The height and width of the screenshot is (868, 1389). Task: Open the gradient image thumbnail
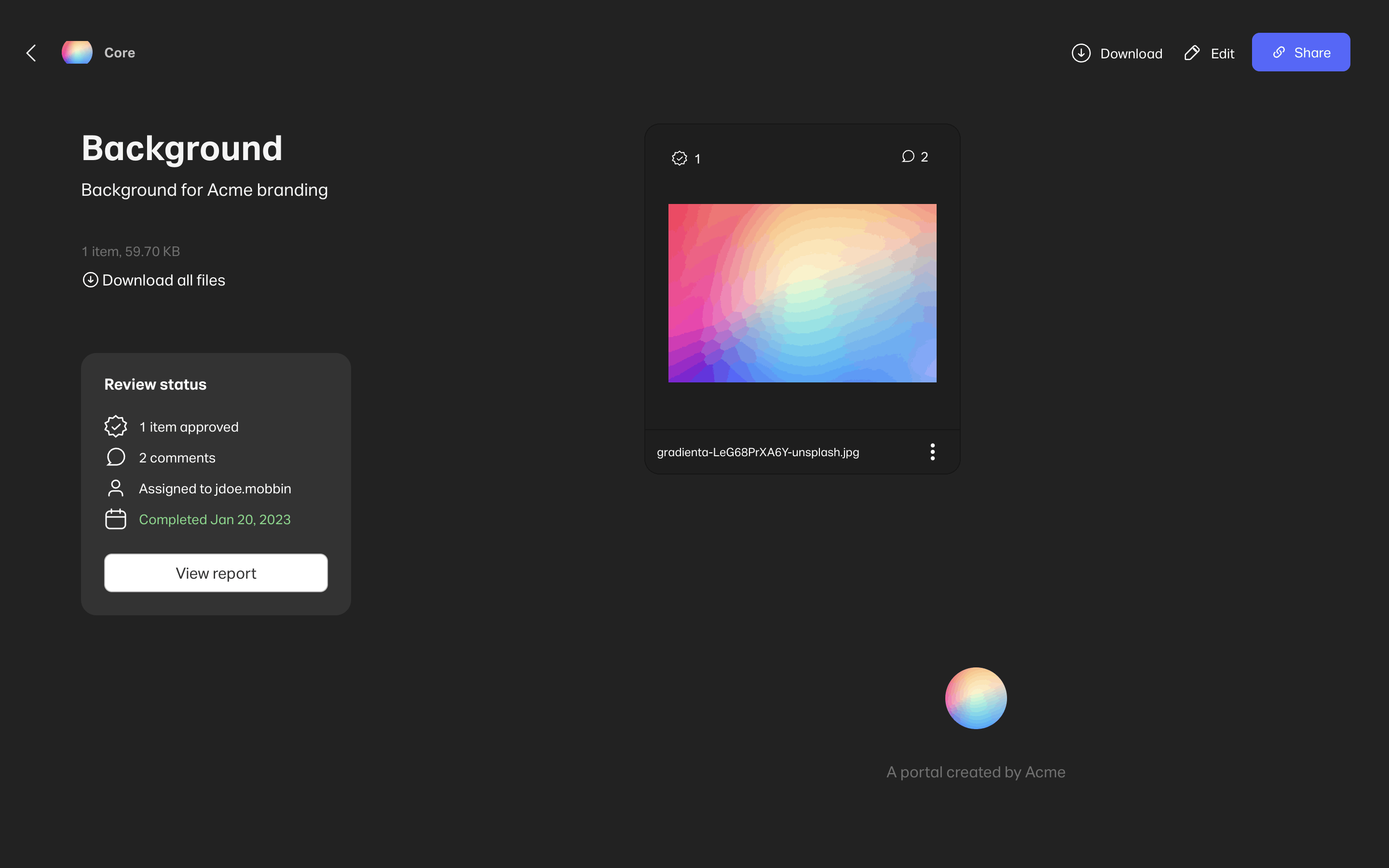pos(802,293)
